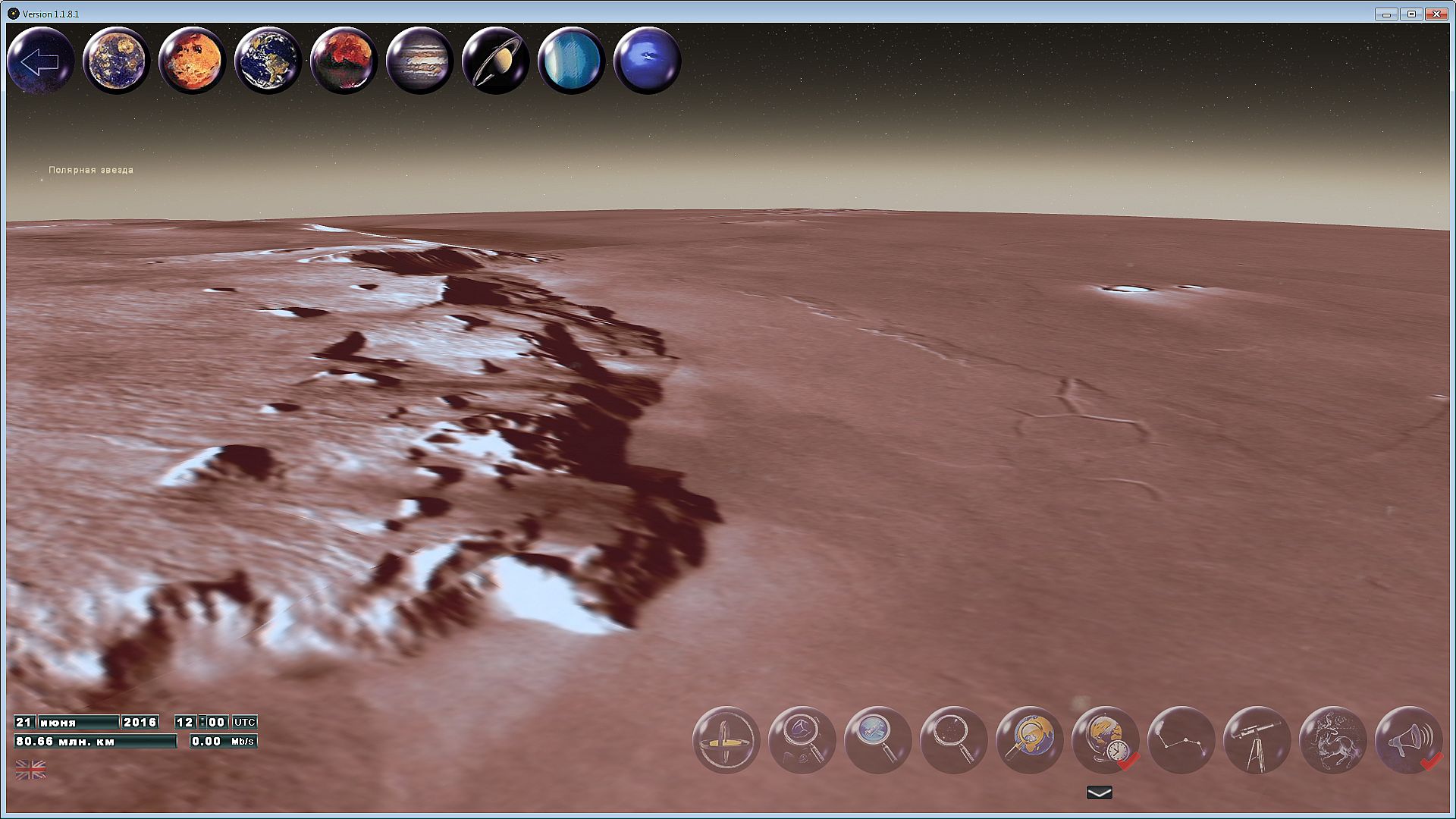The height and width of the screenshot is (819, 1456).
Task: Open Earth search magnifier icon
Action: click(x=1029, y=740)
